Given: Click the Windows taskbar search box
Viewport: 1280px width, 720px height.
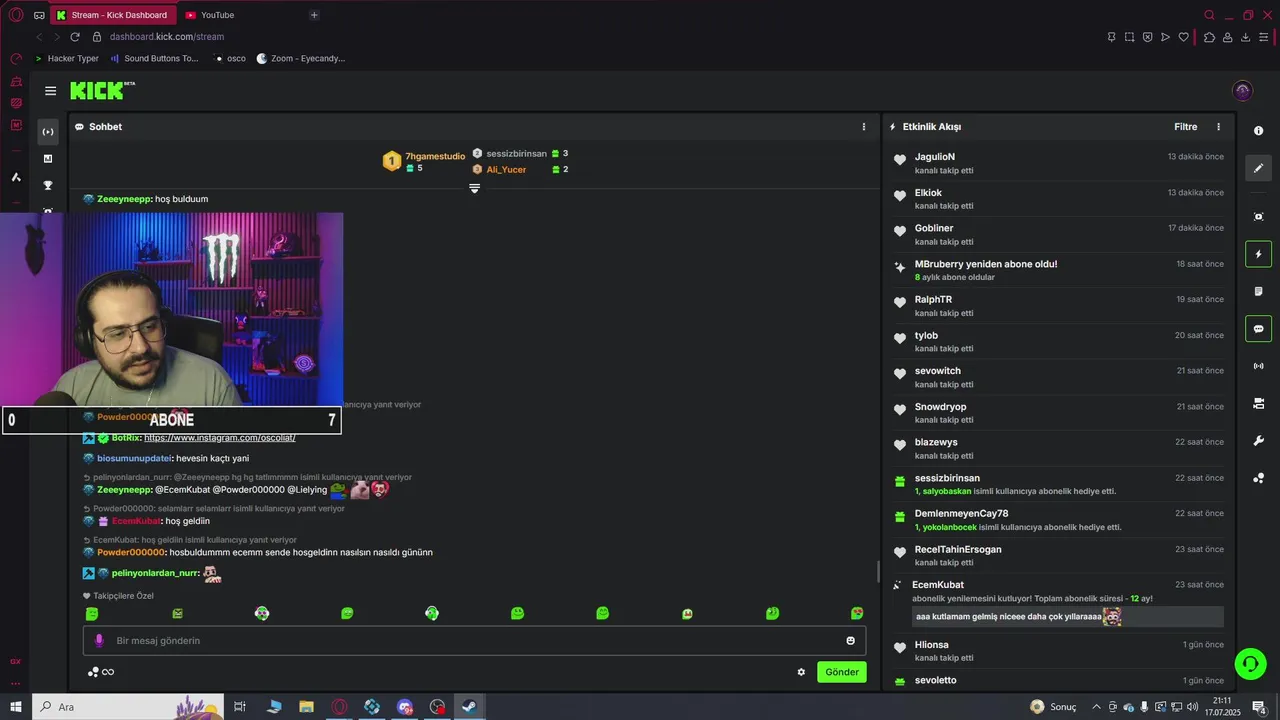Looking at the screenshot, I should point(128,707).
